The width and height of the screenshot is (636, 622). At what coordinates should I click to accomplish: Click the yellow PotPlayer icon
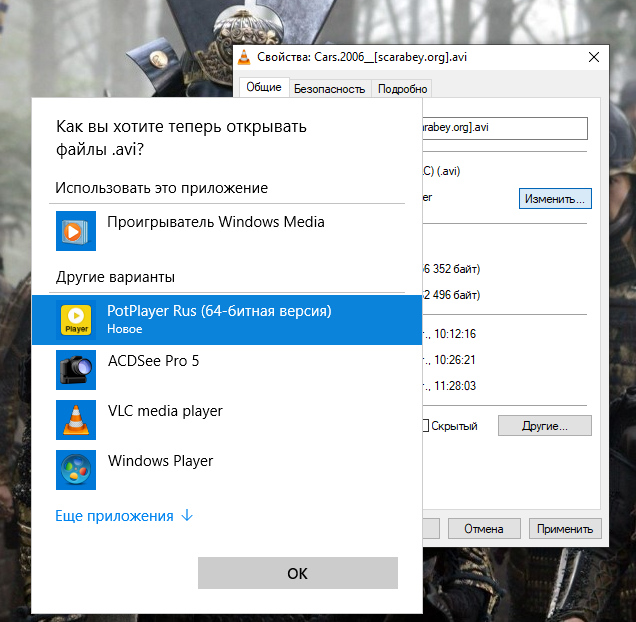pos(76,319)
